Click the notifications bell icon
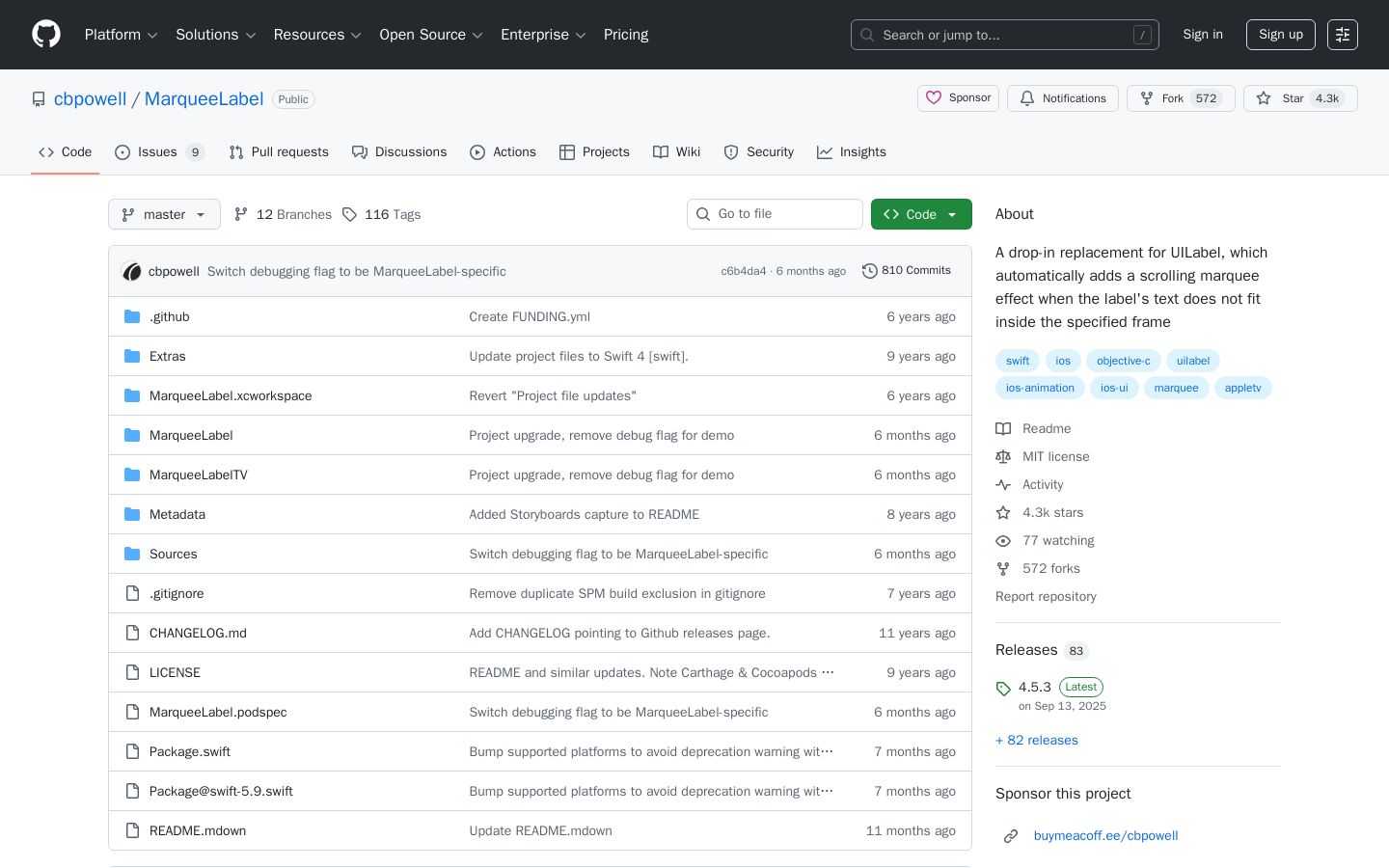Screen dimensions: 1389x868 click(1027, 98)
